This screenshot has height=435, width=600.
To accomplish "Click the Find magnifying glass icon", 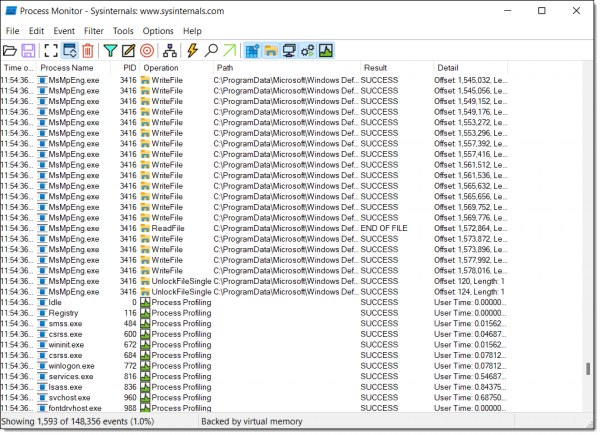I will click(211, 51).
